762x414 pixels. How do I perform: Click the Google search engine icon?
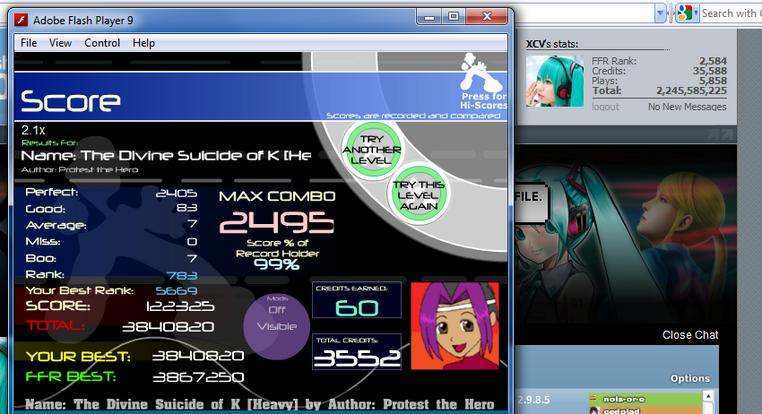684,13
